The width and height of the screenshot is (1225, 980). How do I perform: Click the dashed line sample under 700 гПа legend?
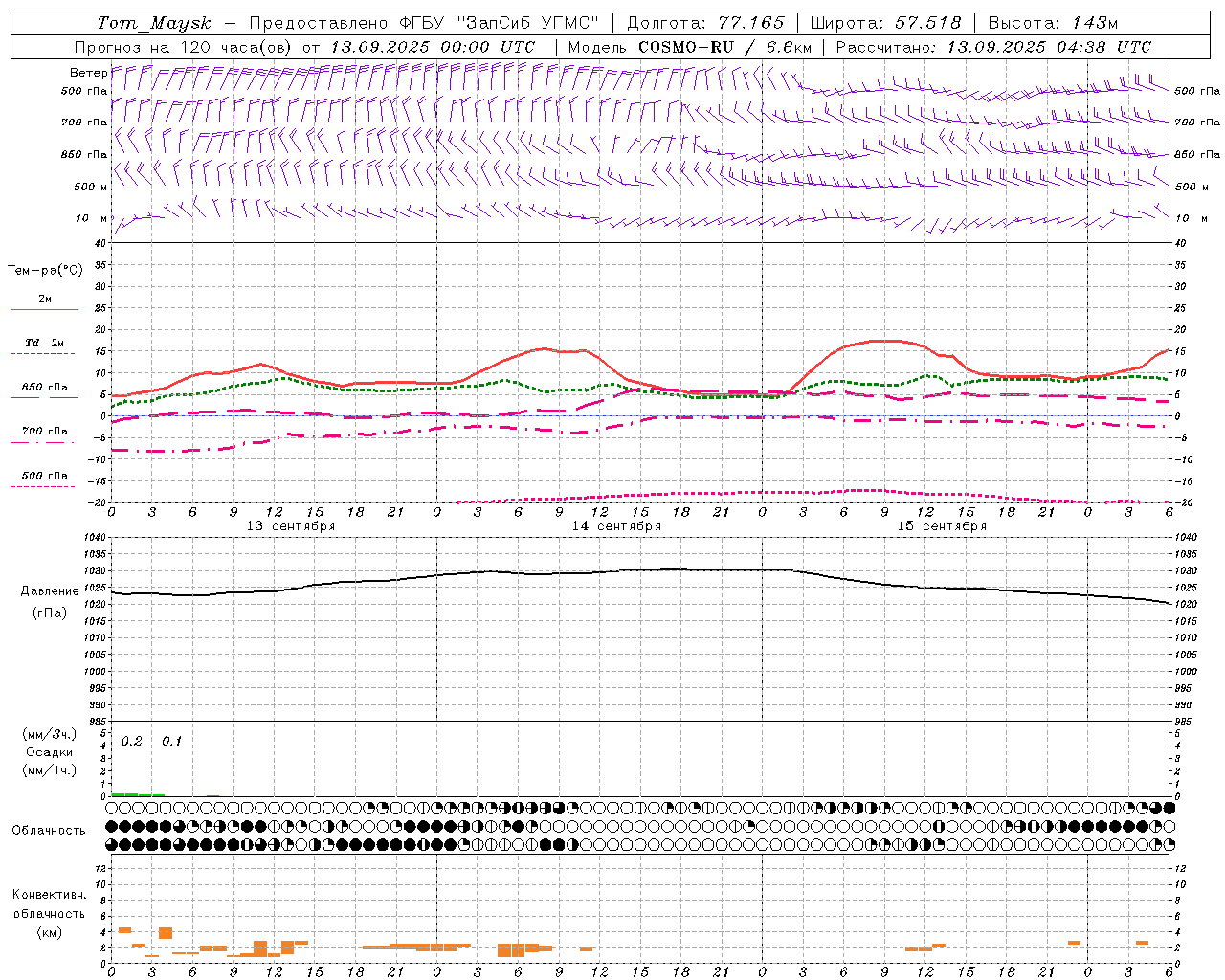click(x=44, y=441)
